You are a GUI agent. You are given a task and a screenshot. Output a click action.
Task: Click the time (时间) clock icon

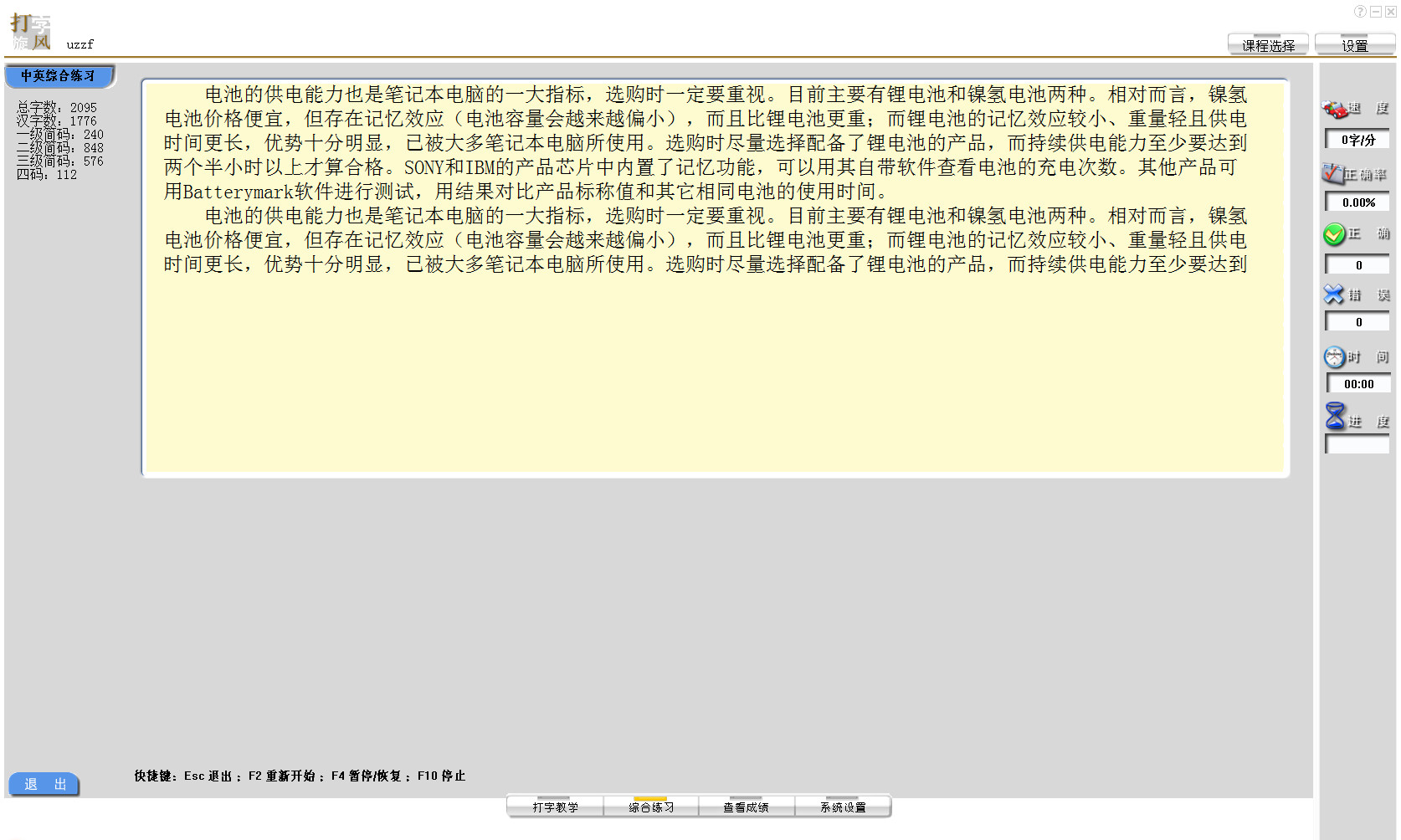[1334, 356]
